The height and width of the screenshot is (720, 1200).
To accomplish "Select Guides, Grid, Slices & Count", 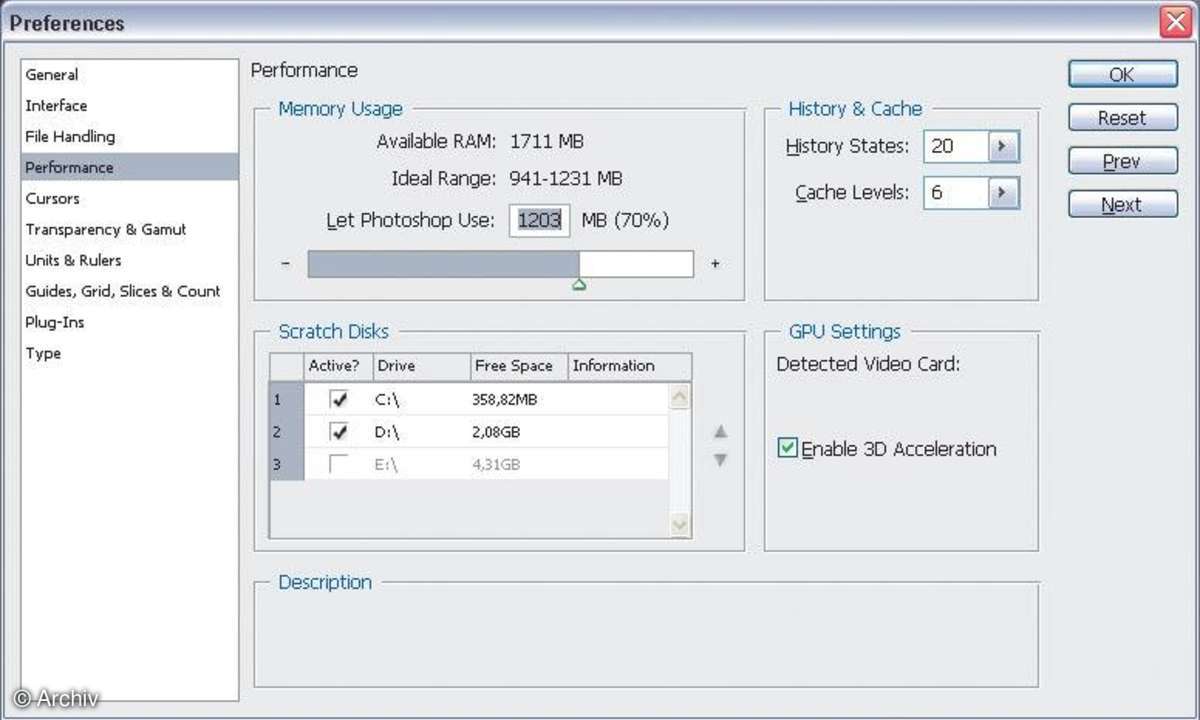I will point(123,292).
